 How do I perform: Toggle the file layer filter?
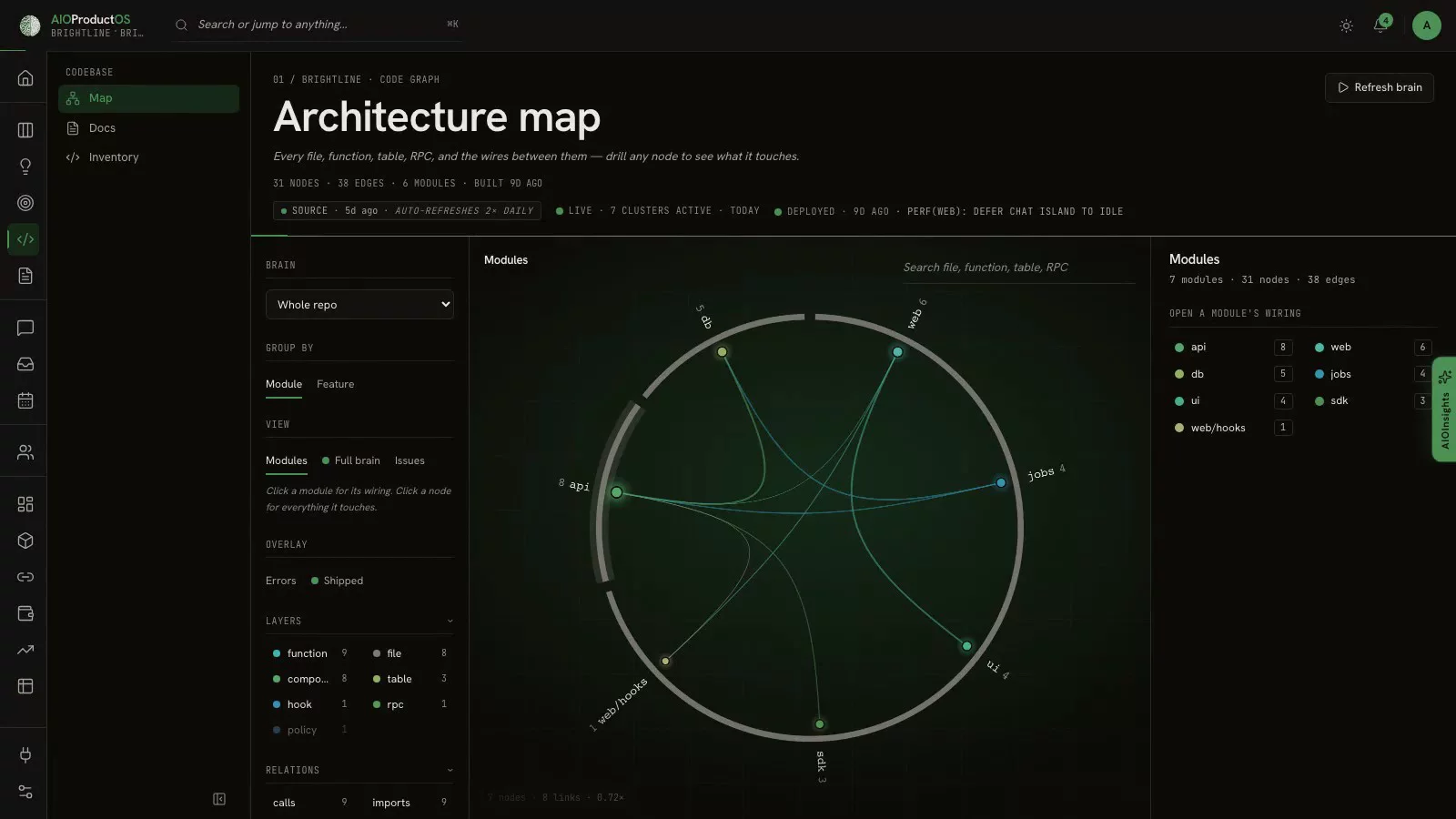pyautogui.click(x=409, y=653)
